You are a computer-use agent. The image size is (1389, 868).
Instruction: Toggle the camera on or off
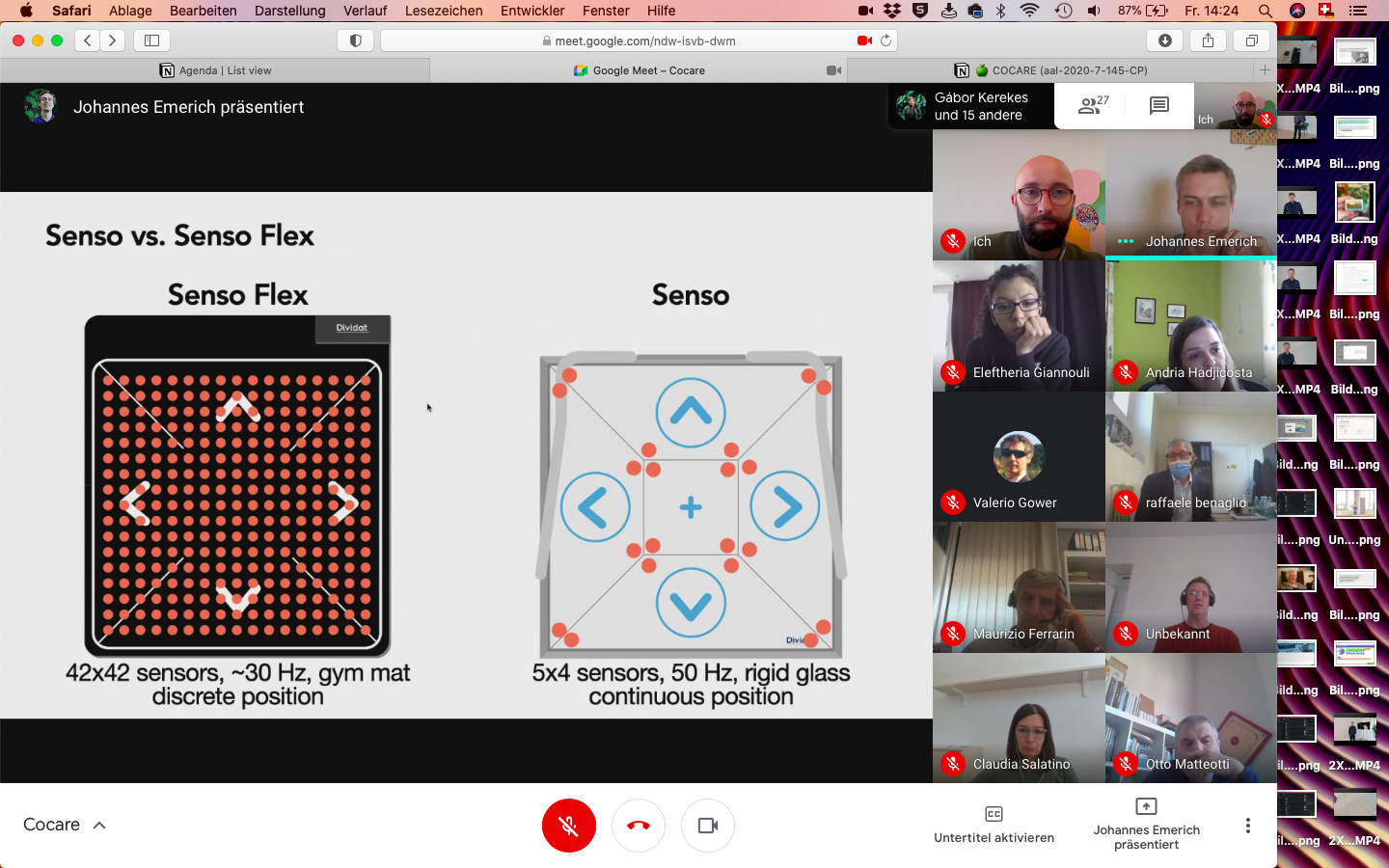(708, 826)
